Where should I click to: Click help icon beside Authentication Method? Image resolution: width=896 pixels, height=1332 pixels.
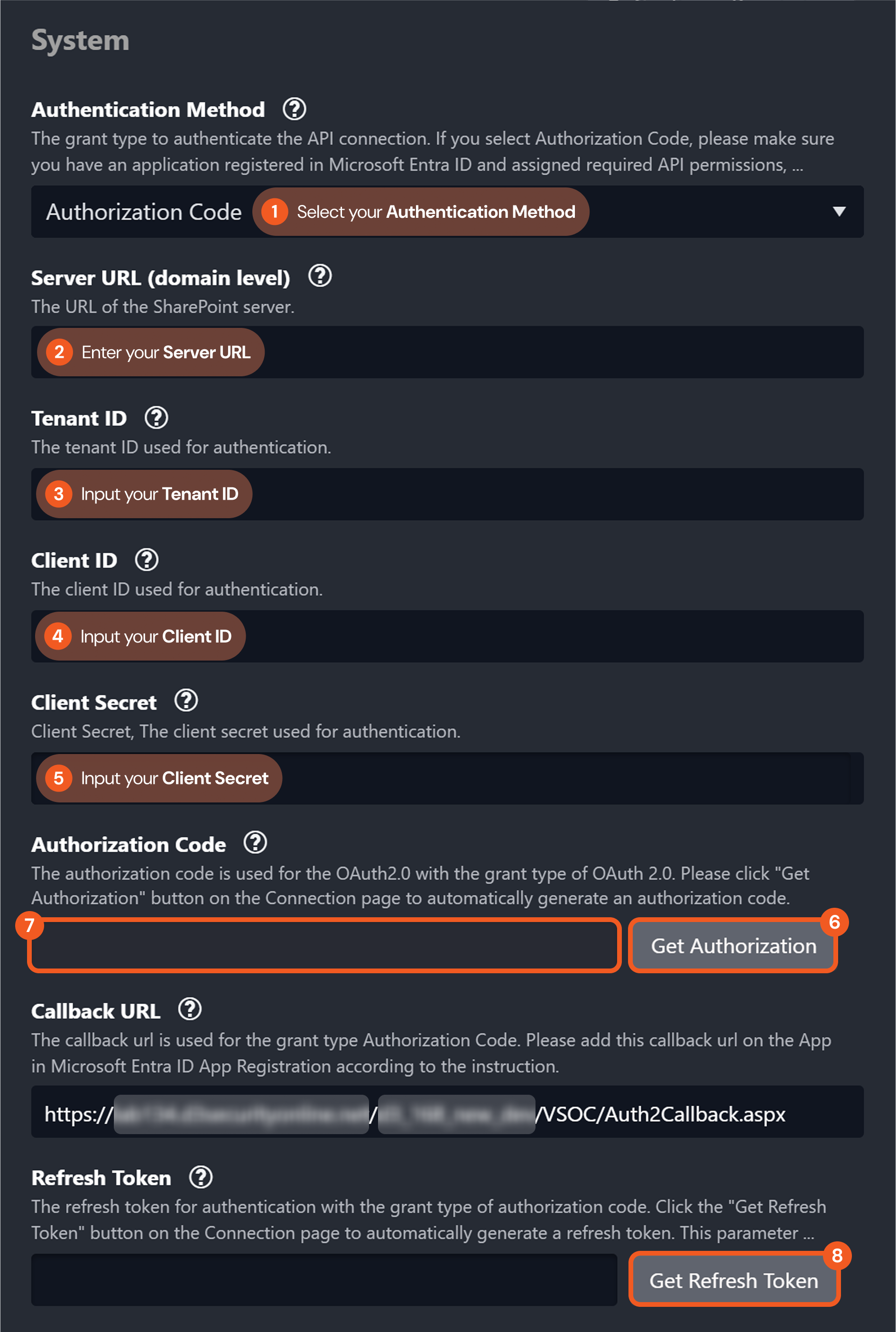coord(294,109)
